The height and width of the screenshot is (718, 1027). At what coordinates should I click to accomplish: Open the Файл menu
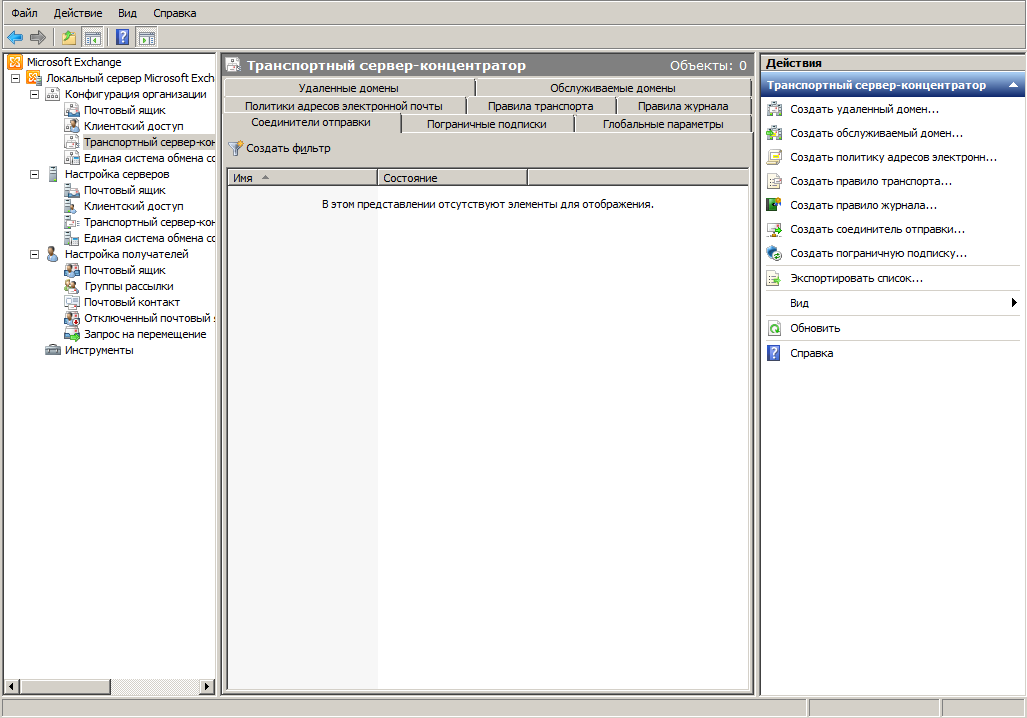pyautogui.click(x=24, y=13)
